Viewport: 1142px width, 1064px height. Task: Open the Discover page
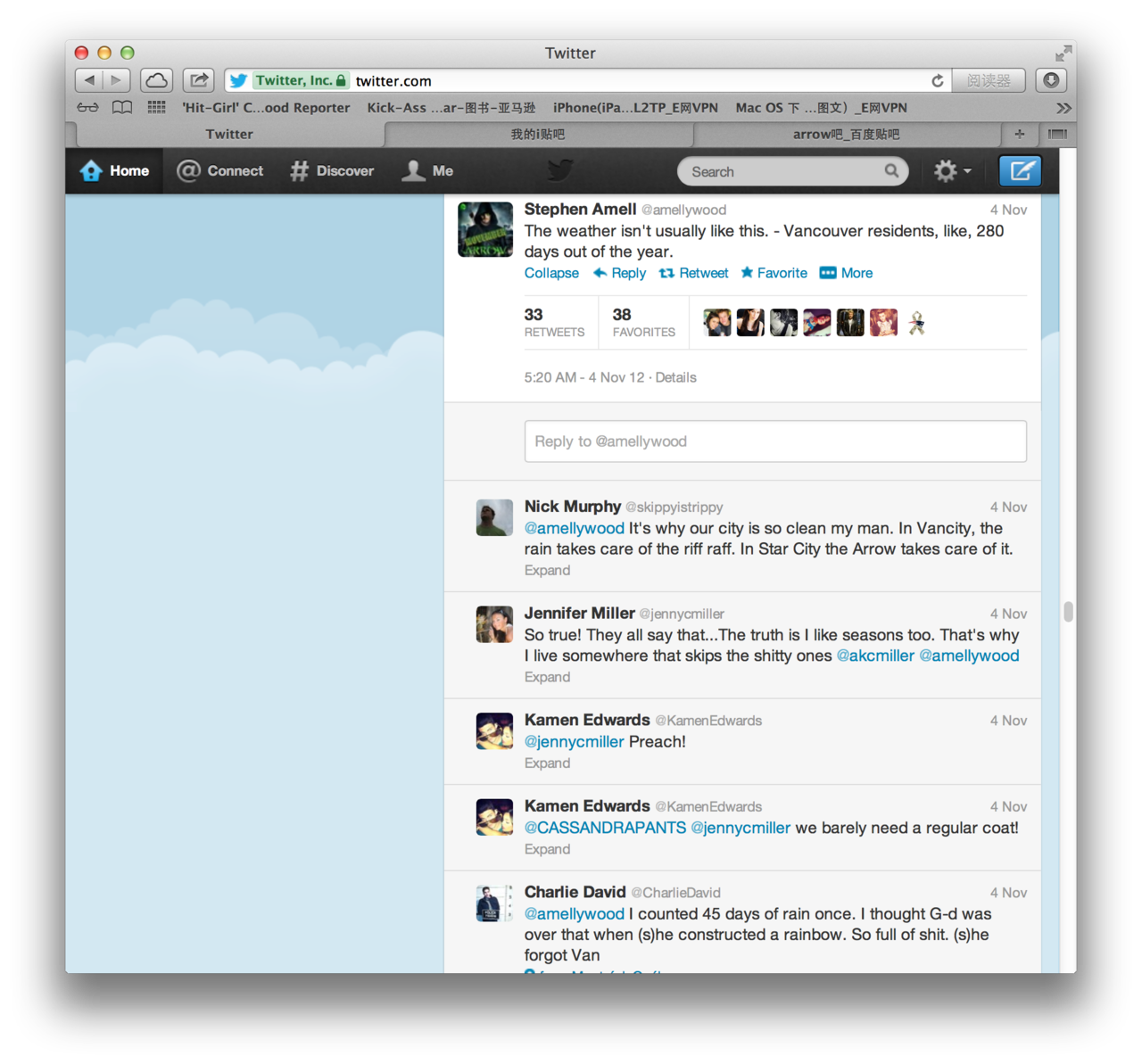[332, 170]
